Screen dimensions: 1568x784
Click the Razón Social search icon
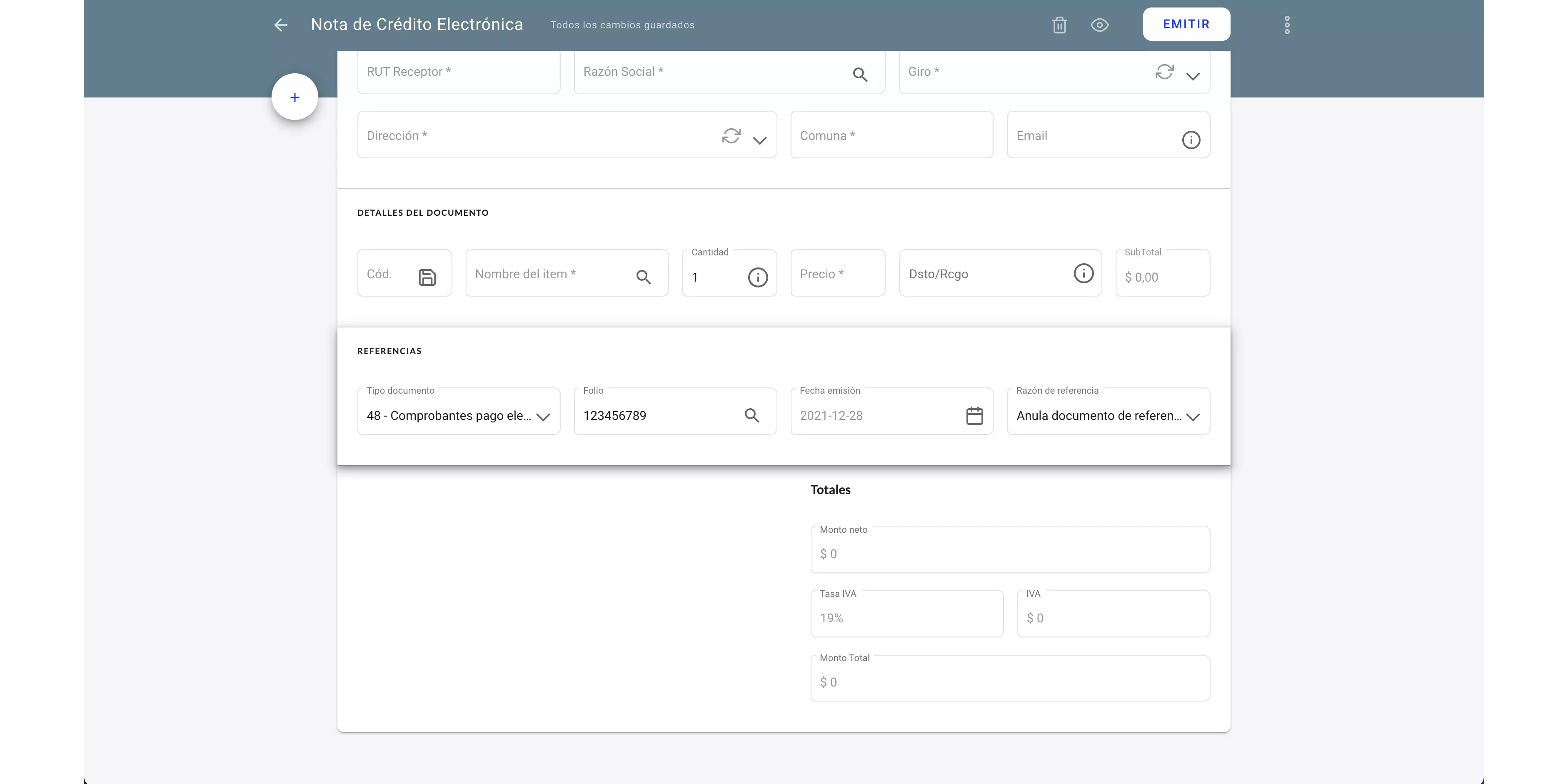pos(859,74)
